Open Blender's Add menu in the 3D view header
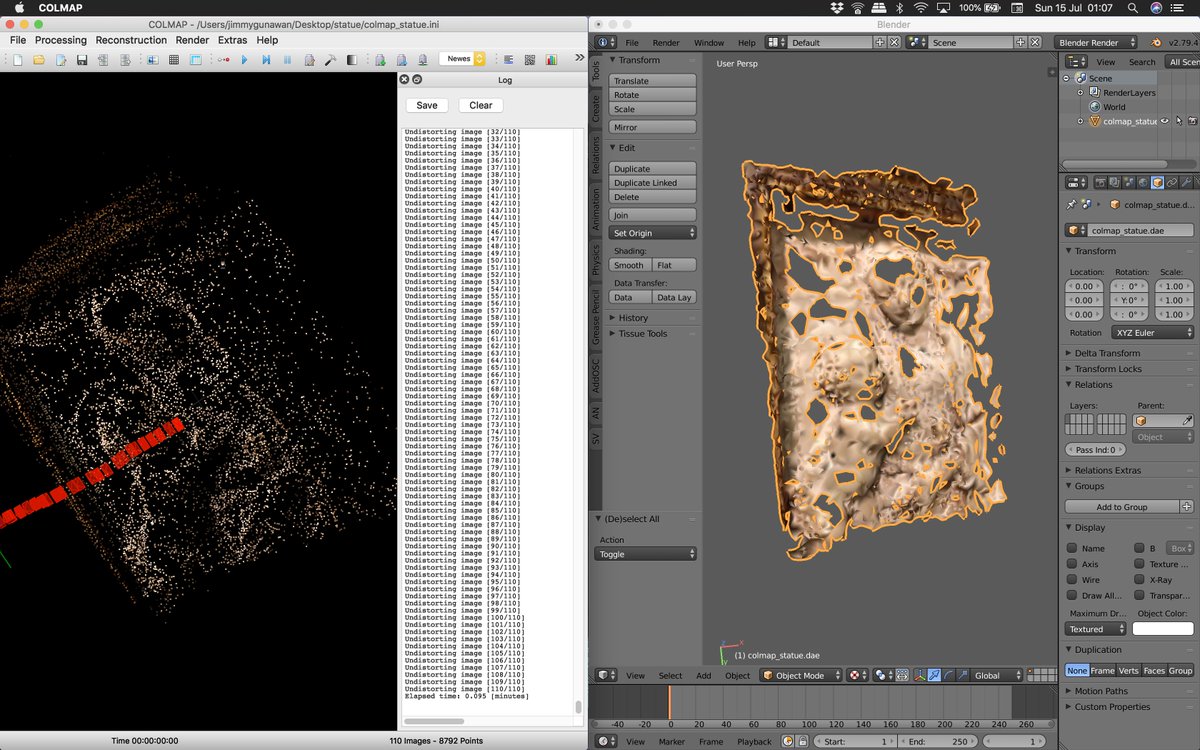The height and width of the screenshot is (750, 1200). (x=703, y=675)
